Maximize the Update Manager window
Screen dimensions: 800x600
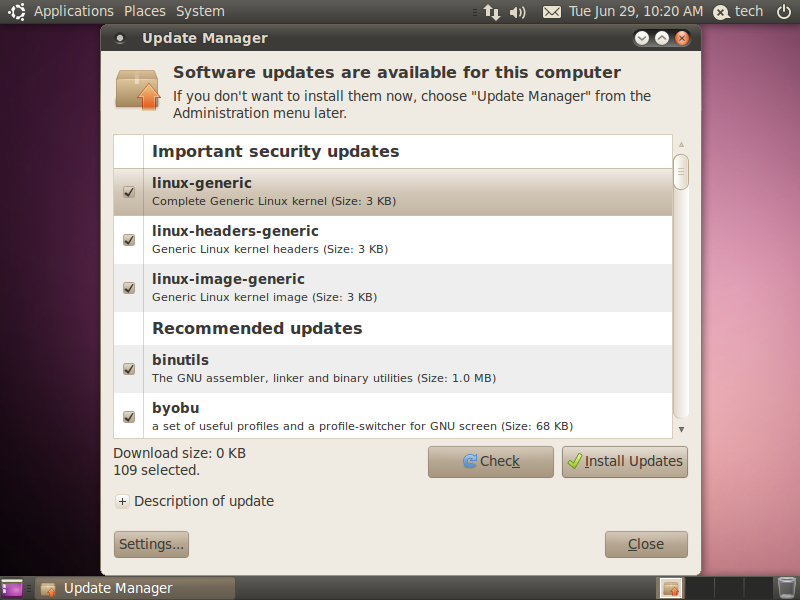coord(662,38)
